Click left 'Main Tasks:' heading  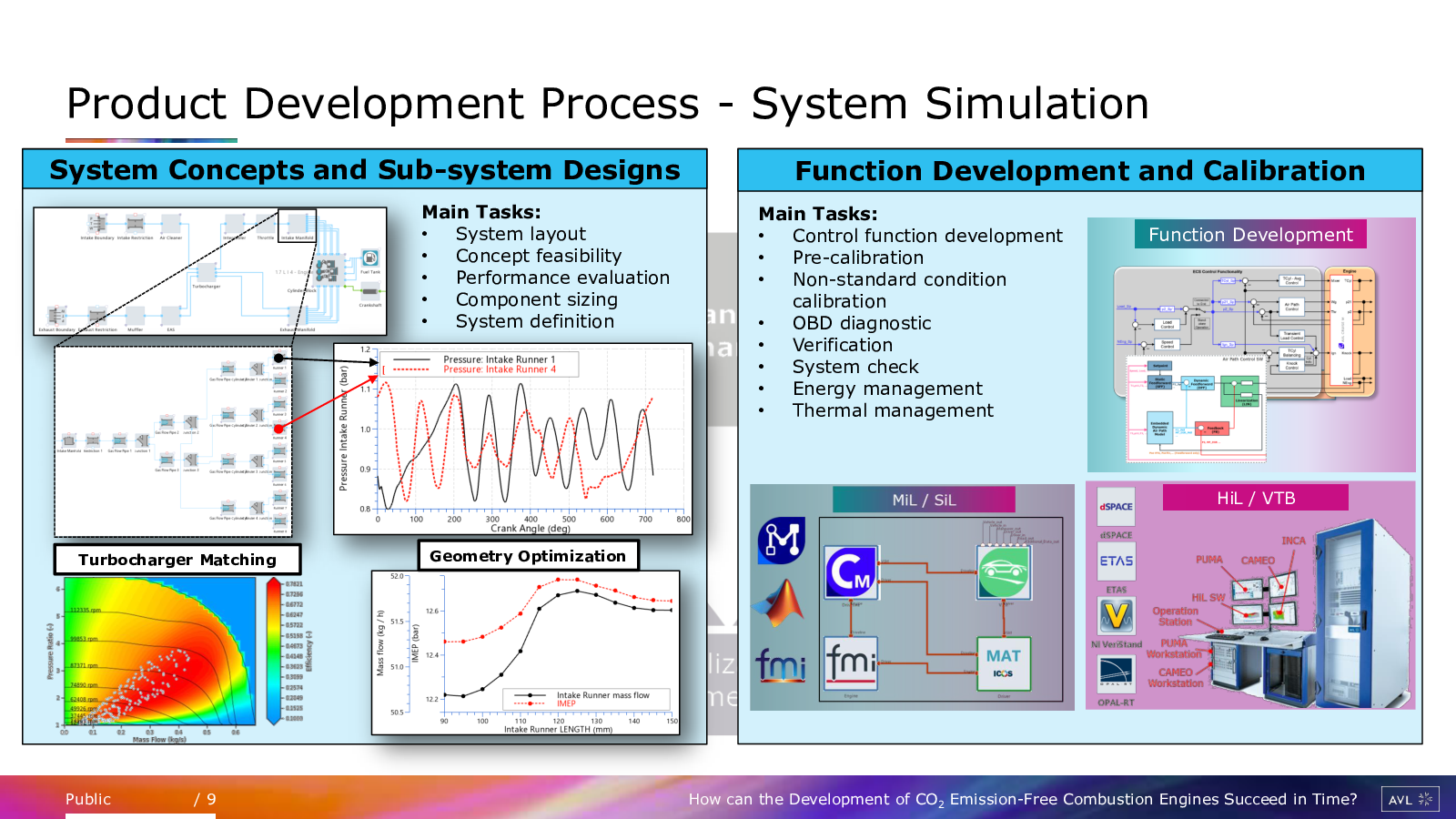click(481, 212)
